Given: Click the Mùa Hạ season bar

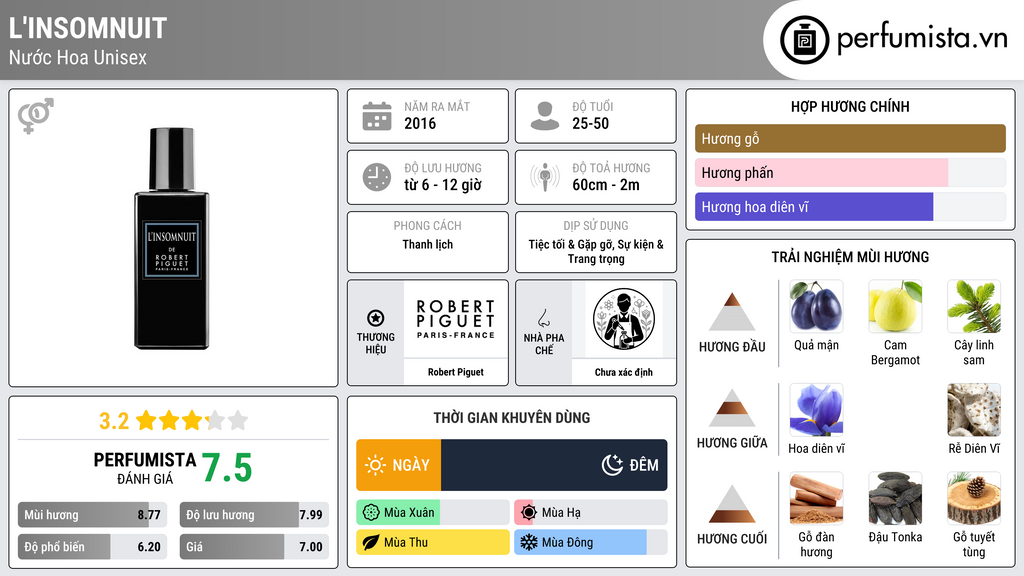Looking at the screenshot, I should pos(590,513).
